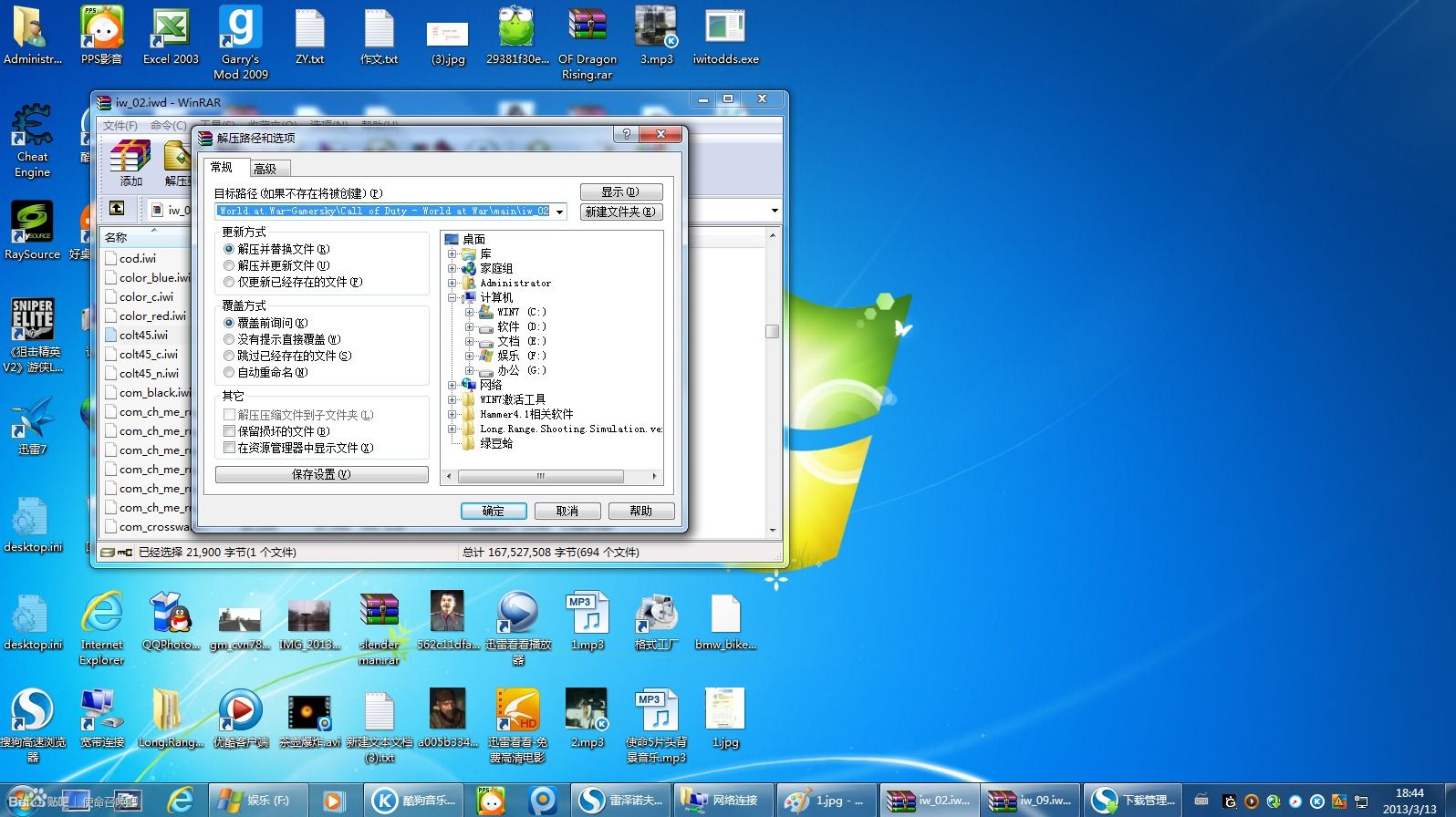Click the 帮助 button

(640, 511)
